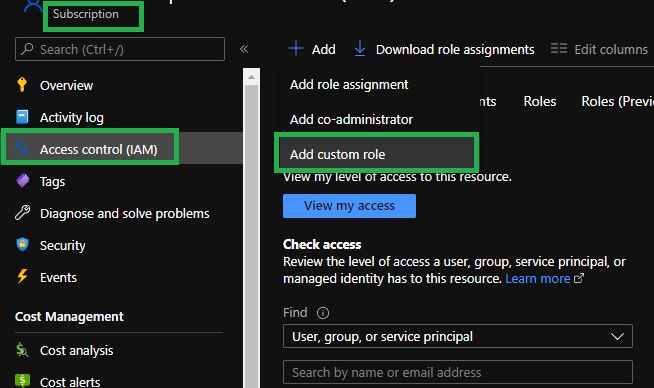Expand dropdown using its chevron arrow

click(617, 336)
